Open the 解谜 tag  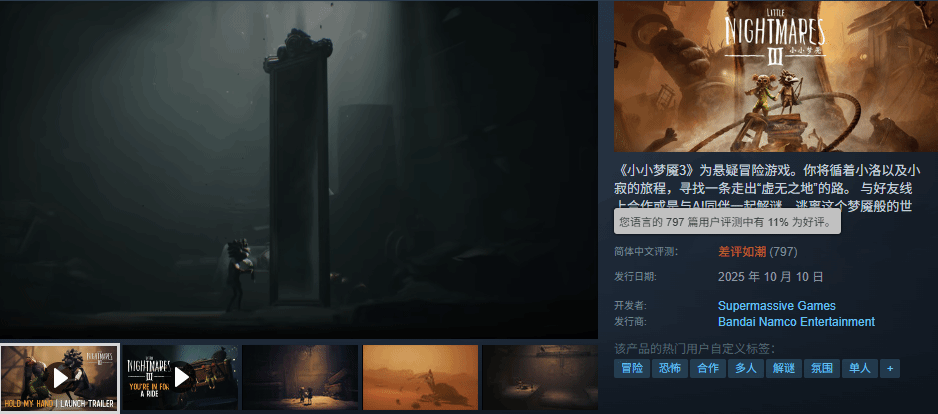coord(784,368)
